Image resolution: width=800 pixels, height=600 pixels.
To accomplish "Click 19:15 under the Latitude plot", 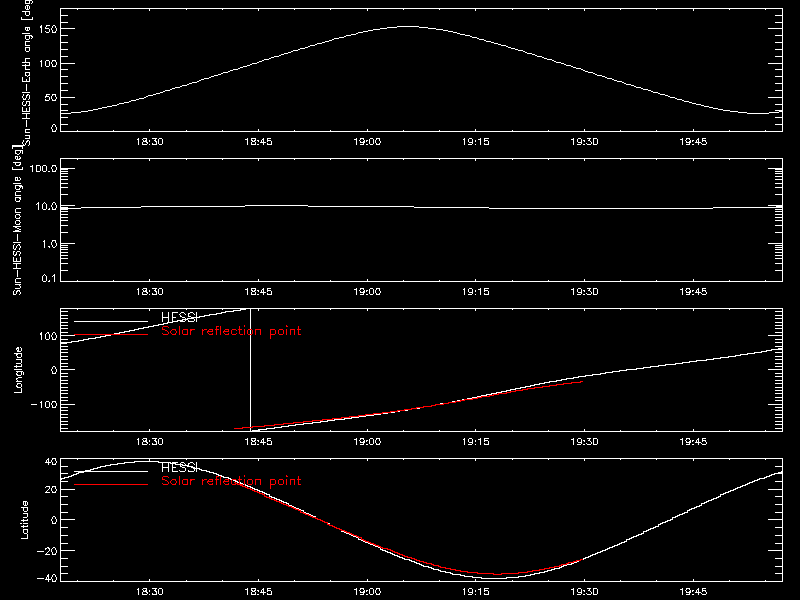I will 476,592.
